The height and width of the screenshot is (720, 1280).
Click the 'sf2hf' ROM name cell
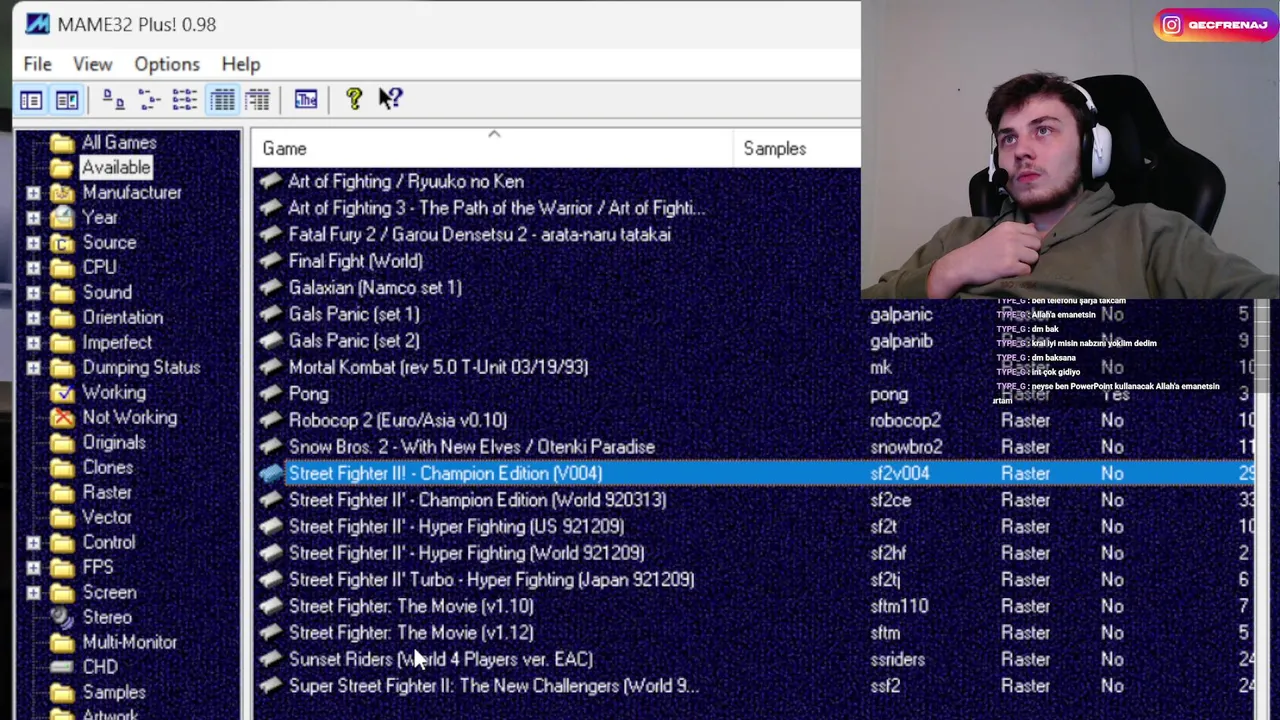887,553
